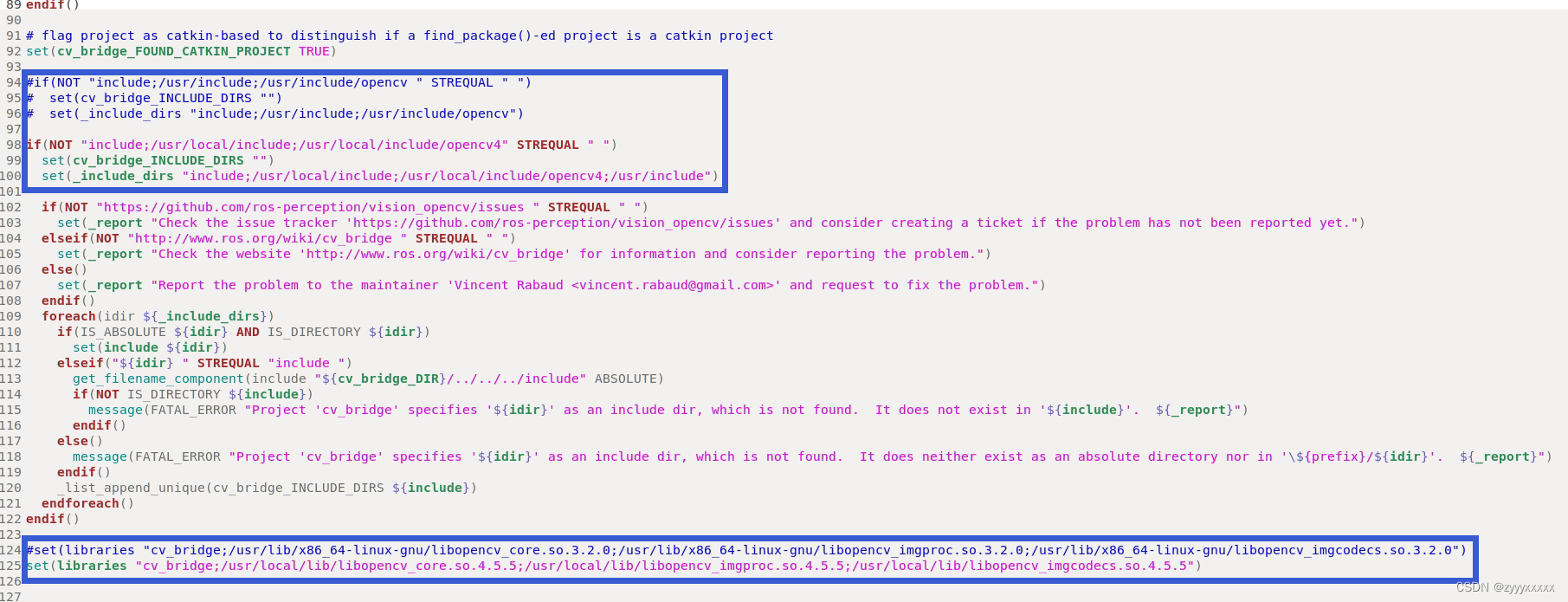Click 'set(include ${idir})' on line 111
The width and height of the screenshot is (1568, 602).
(151, 347)
